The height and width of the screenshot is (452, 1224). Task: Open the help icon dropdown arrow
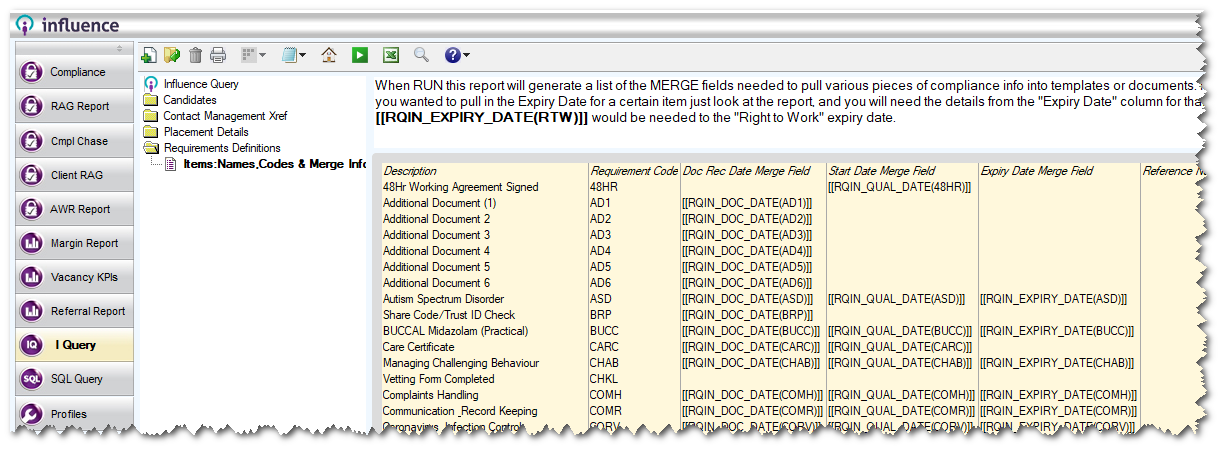coord(466,55)
